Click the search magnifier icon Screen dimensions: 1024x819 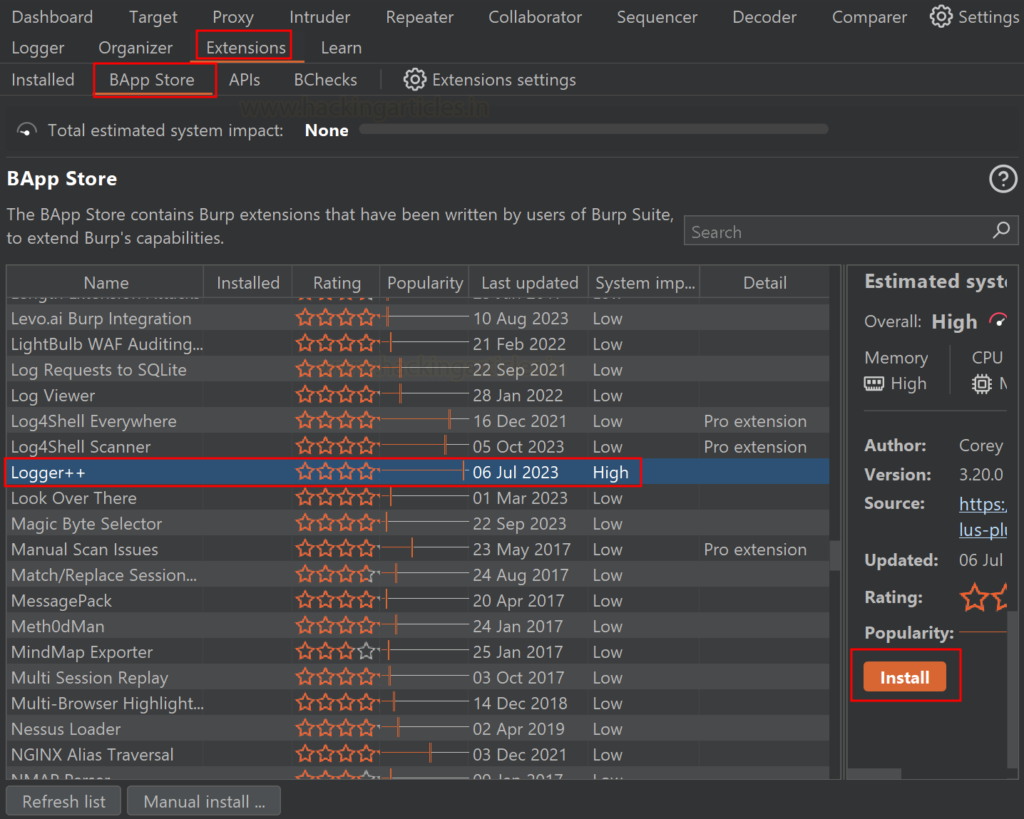coord(1000,231)
